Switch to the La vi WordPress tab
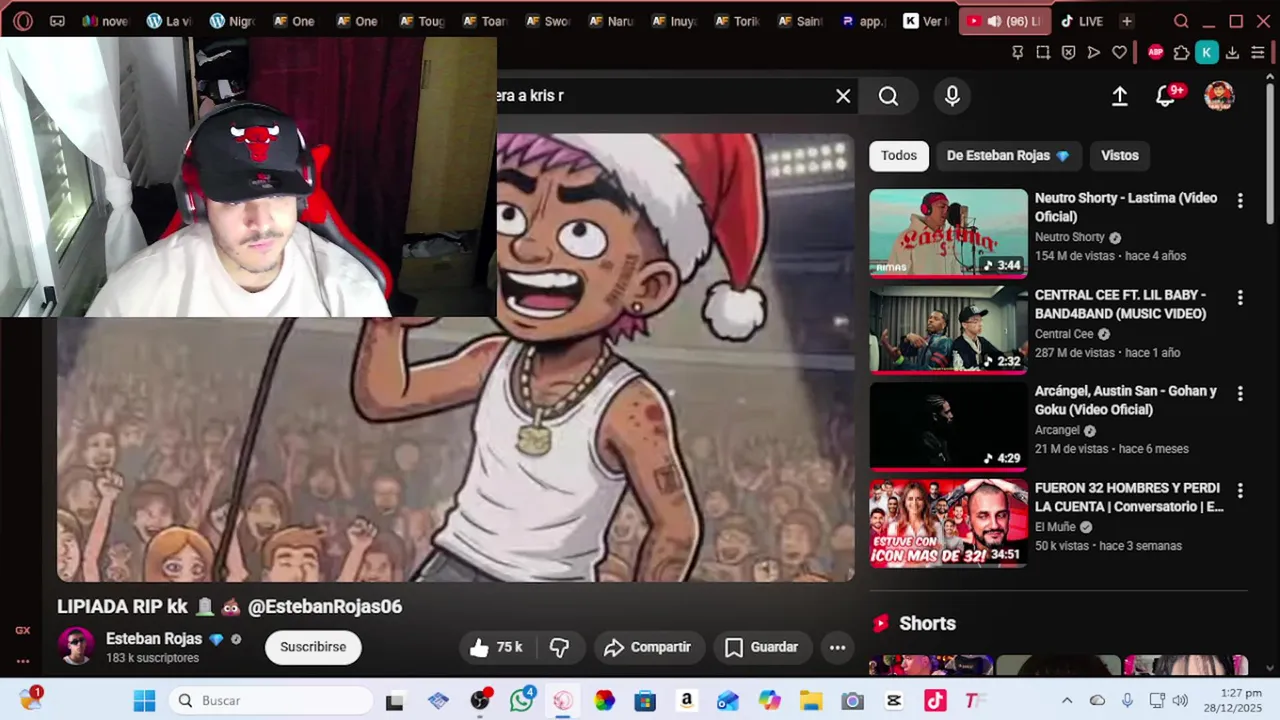 [169, 21]
